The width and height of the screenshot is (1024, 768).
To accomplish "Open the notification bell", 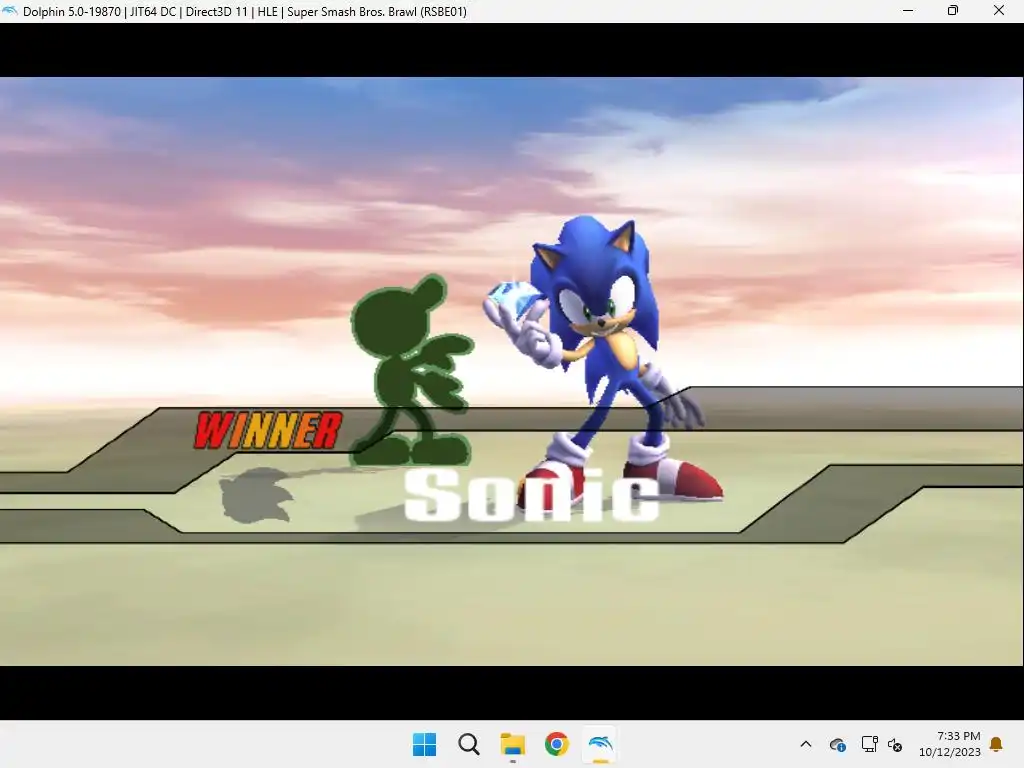I will click(x=996, y=744).
